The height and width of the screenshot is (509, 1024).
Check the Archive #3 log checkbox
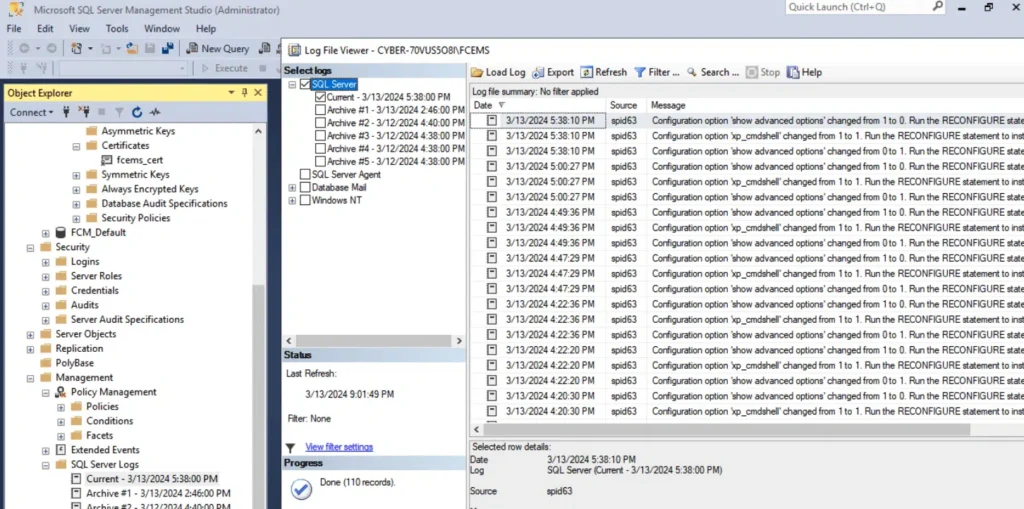pos(320,135)
